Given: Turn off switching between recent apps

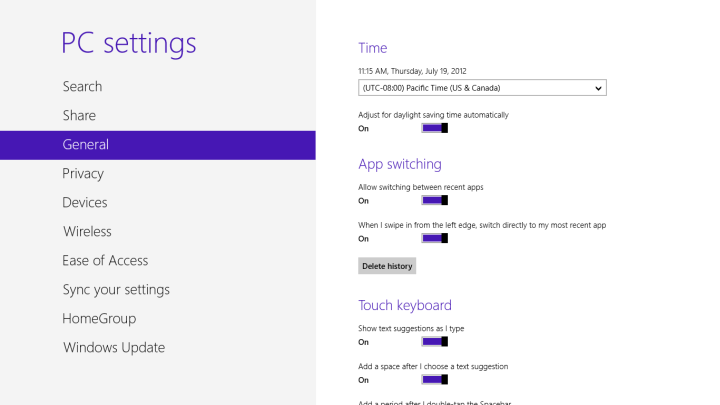Looking at the screenshot, I should click(434, 200).
